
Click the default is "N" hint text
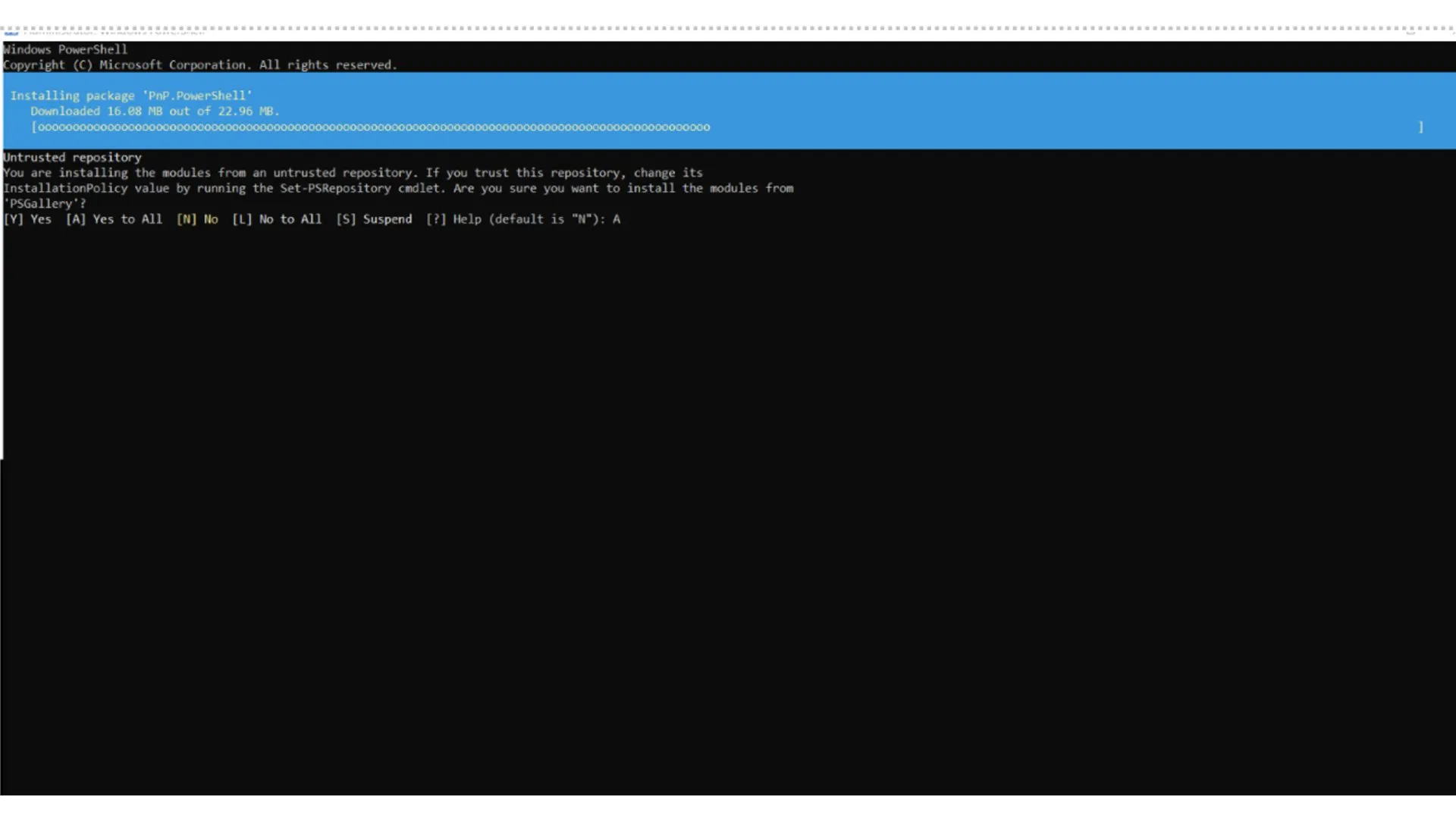tap(544, 219)
